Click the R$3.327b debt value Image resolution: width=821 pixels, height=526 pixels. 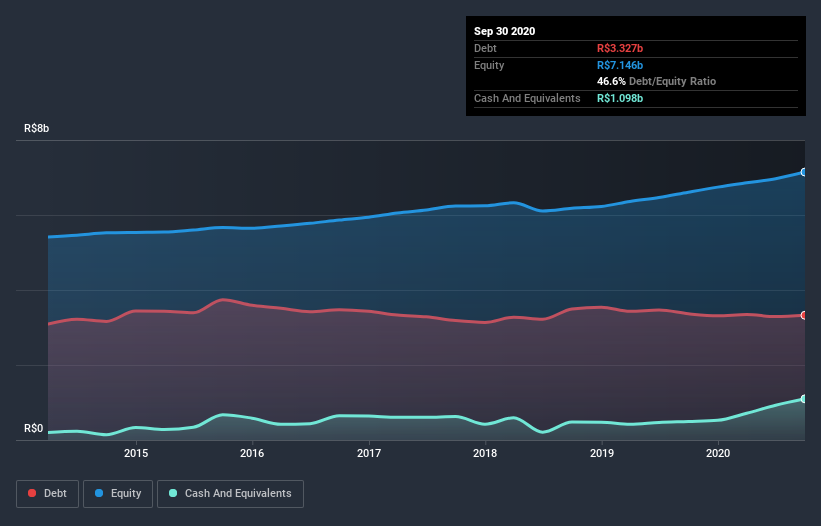620,48
